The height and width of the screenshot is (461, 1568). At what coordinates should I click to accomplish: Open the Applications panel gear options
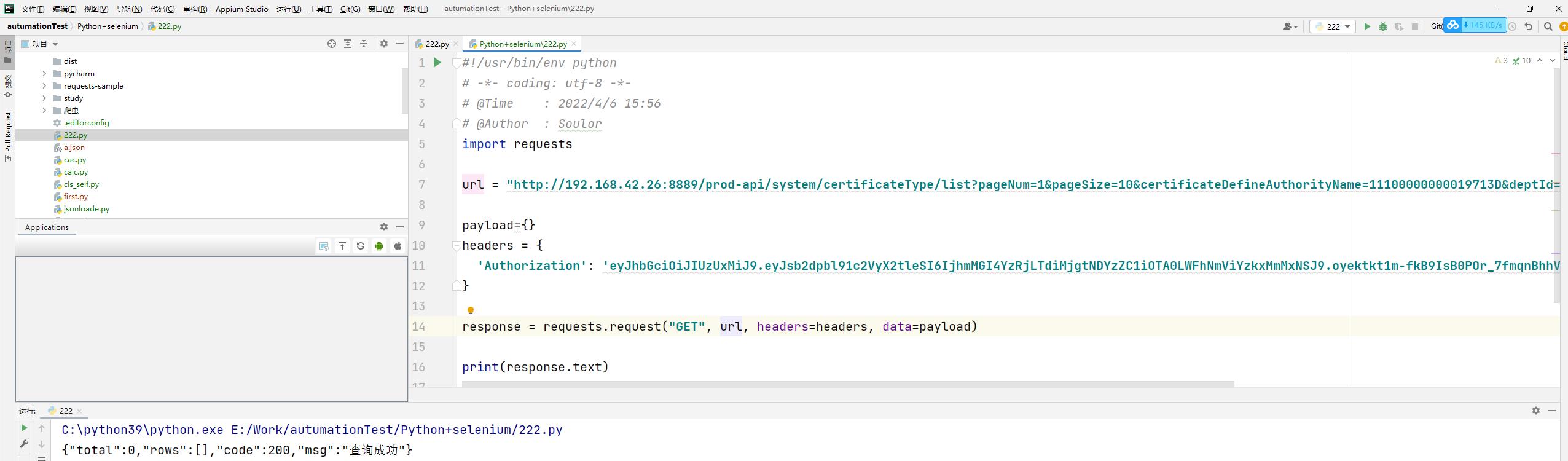point(384,227)
